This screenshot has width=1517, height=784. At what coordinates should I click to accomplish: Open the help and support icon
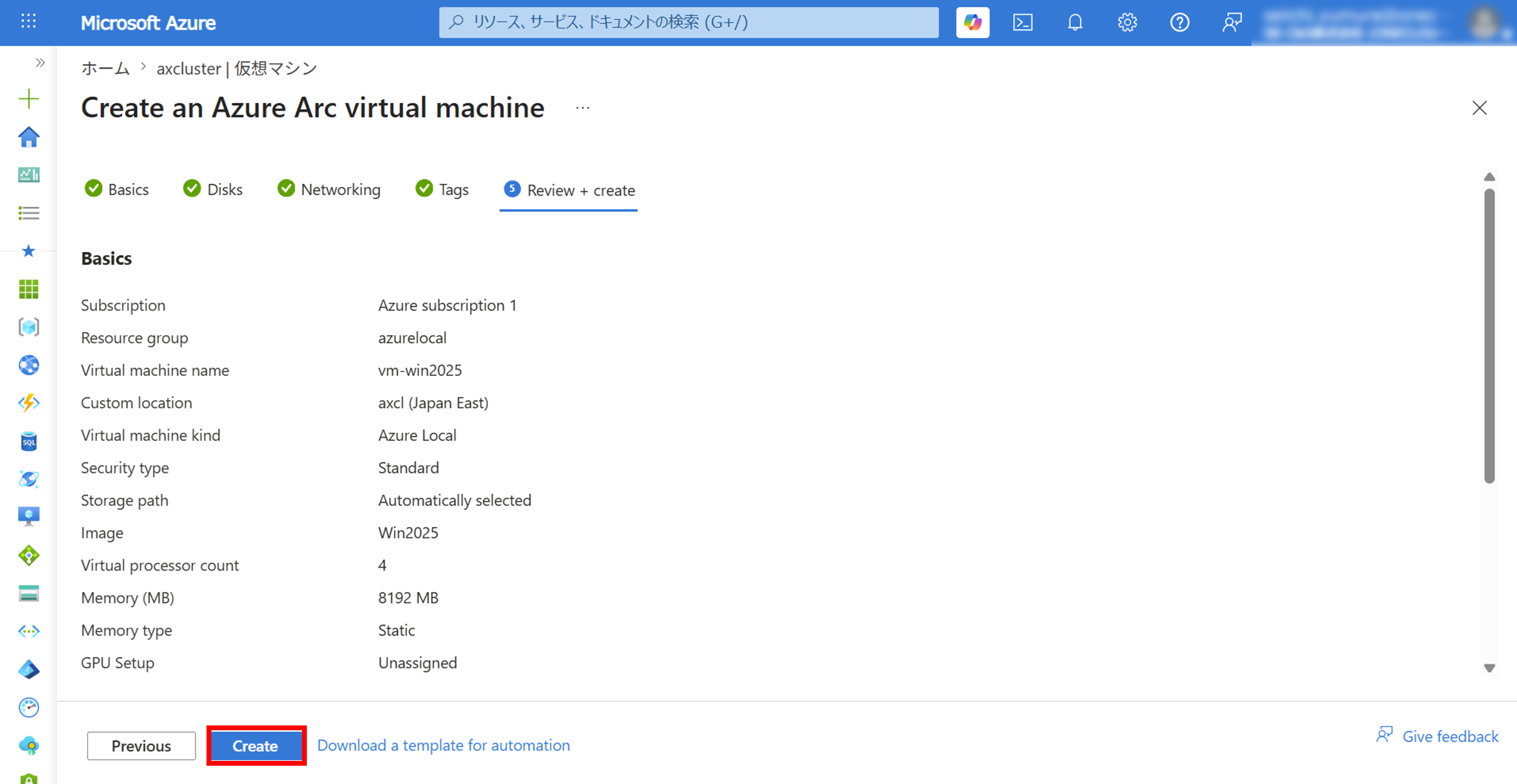1179,22
